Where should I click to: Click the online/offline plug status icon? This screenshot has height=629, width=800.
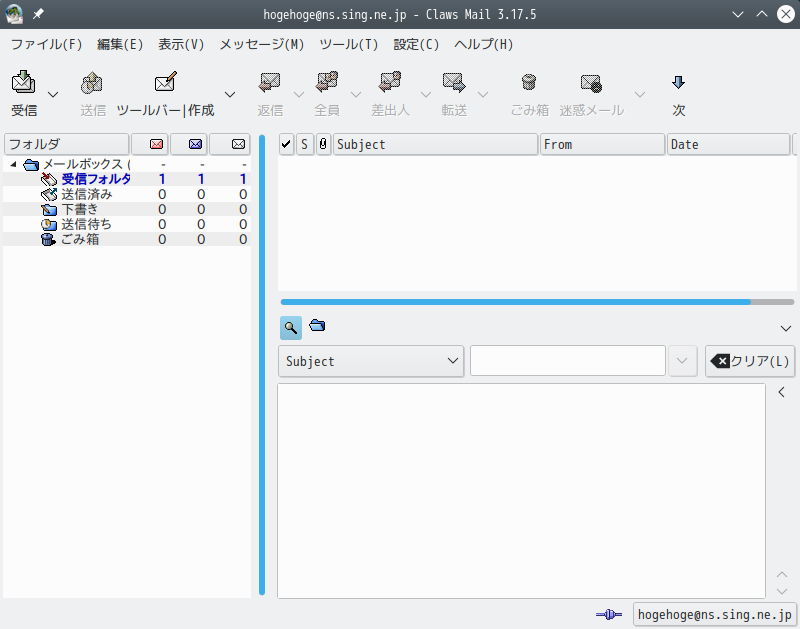pyautogui.click(x=609, y=615)
